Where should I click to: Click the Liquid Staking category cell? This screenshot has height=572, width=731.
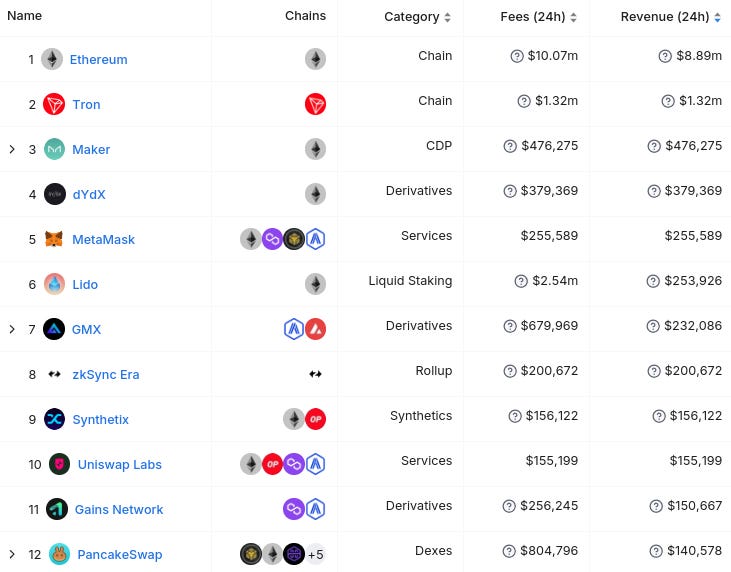tap(410, 281)
